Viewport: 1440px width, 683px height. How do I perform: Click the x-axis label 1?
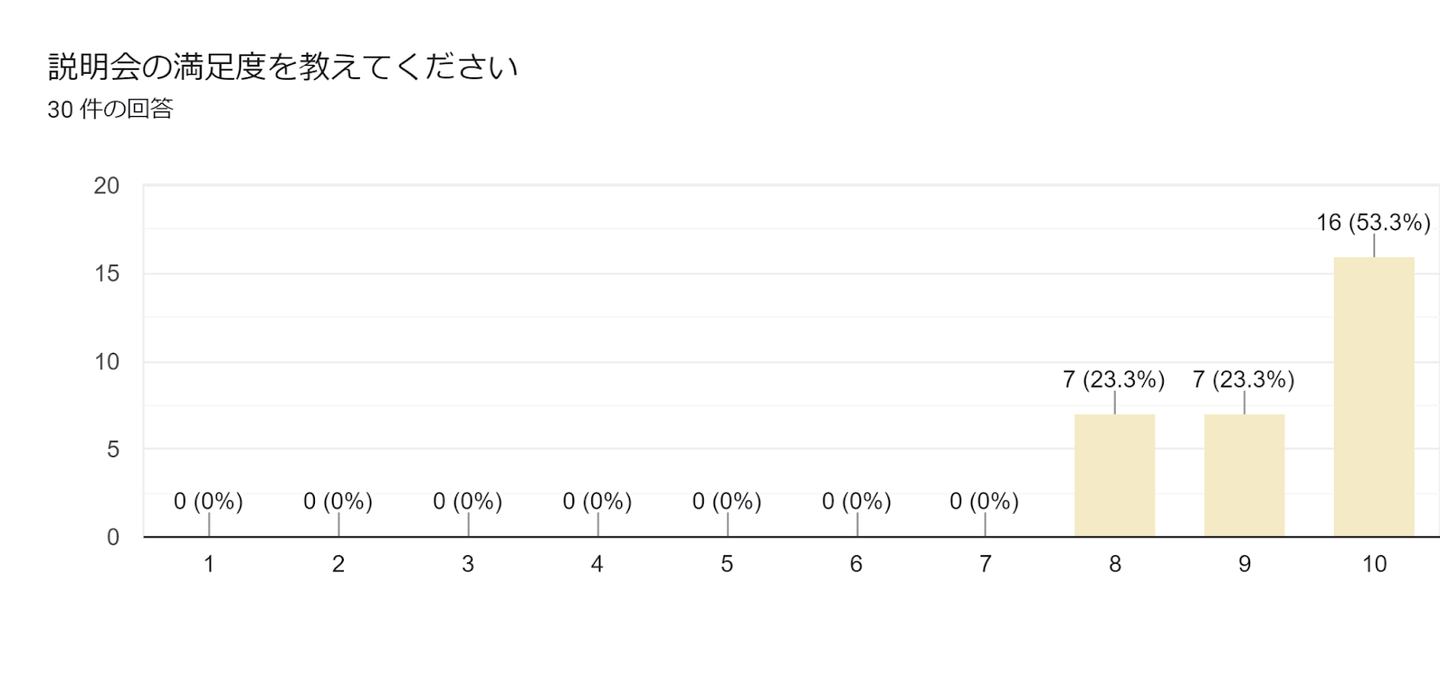[x=209, y=565]
